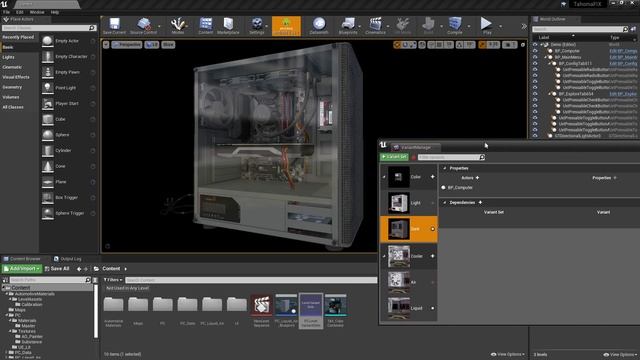This screenshot has width=640, height=360.
Task: Open the Filters dropdown
Action: (x=113, y=280)
